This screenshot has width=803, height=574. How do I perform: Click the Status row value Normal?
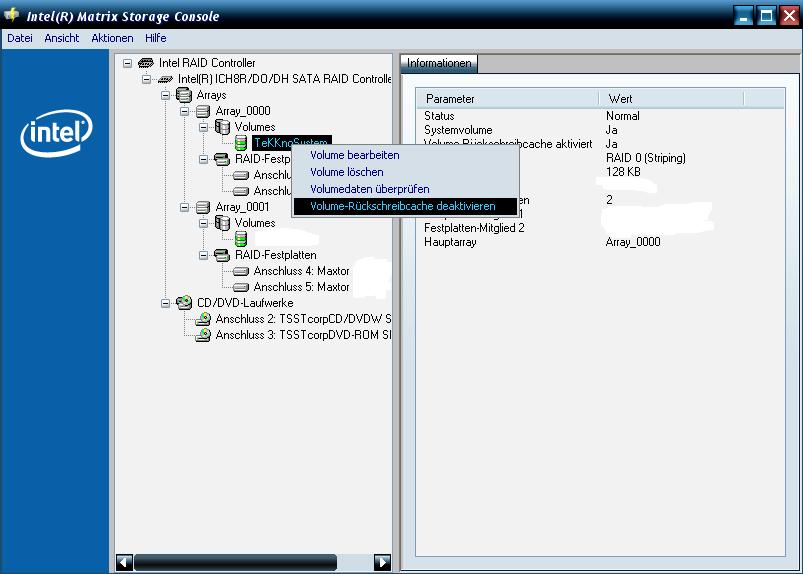point(623,116)
